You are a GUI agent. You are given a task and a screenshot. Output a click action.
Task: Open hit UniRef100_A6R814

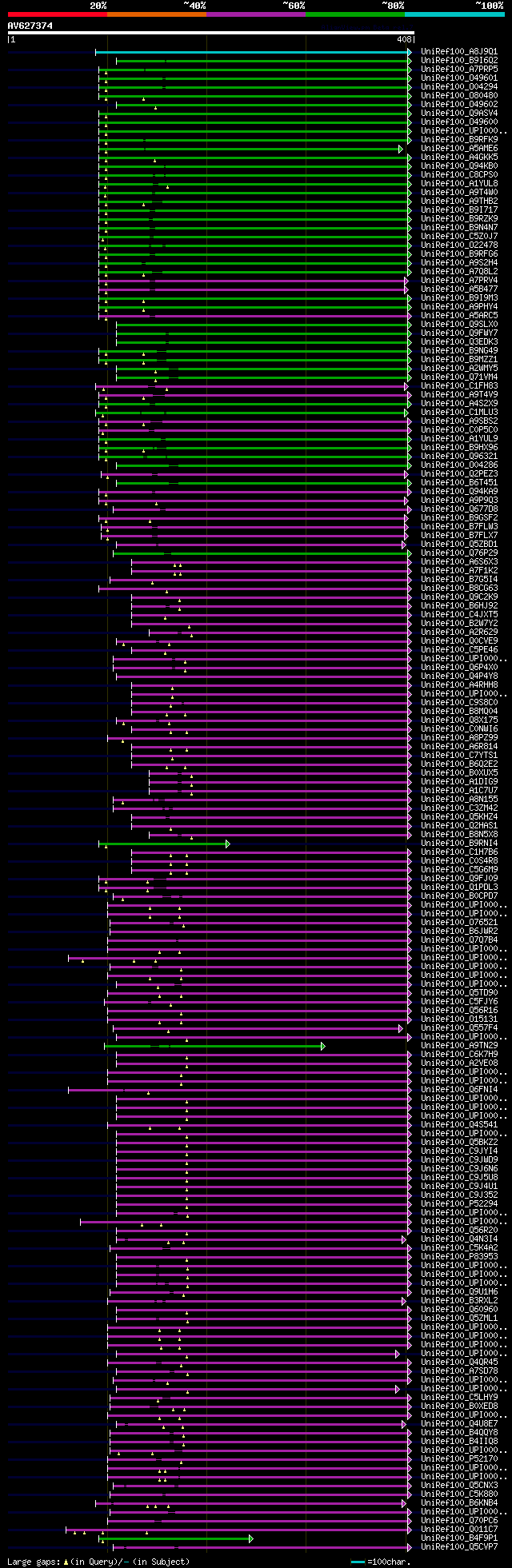(459, 747)
